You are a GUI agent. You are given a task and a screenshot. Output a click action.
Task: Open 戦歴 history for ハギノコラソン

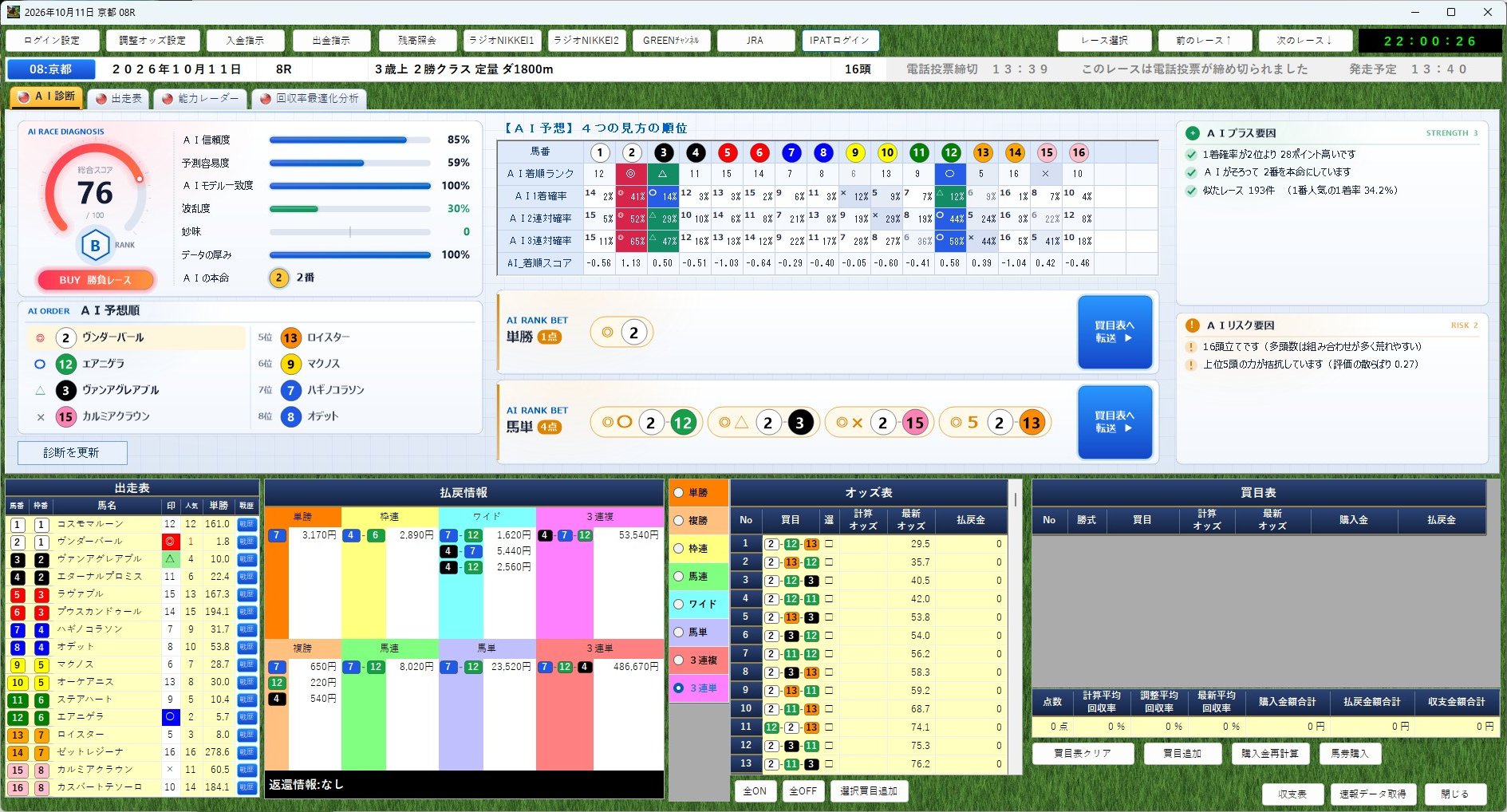coord(247,629)
